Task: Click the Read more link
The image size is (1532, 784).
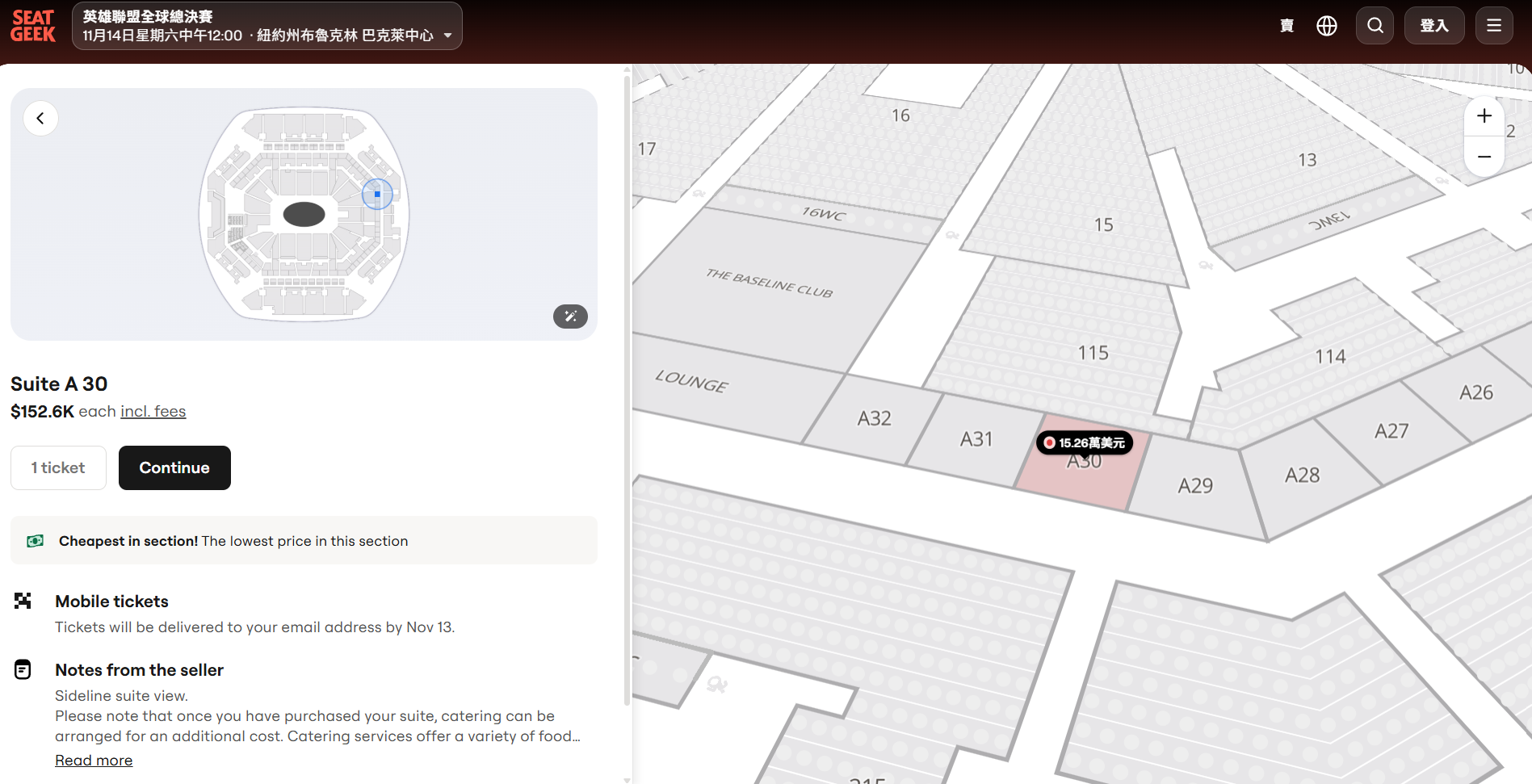Action: [94, 761]
